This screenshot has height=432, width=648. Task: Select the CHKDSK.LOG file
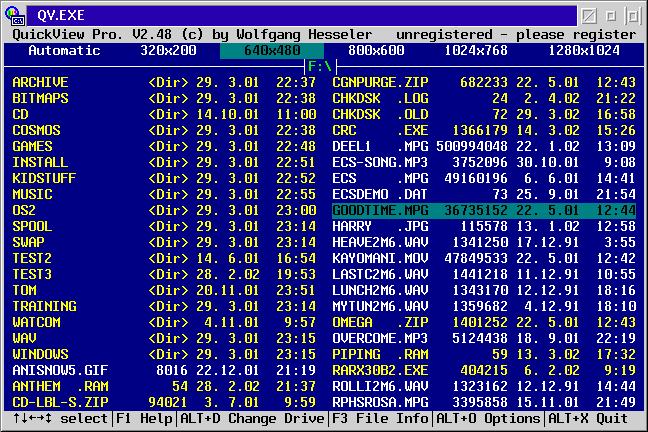(484, 98)
